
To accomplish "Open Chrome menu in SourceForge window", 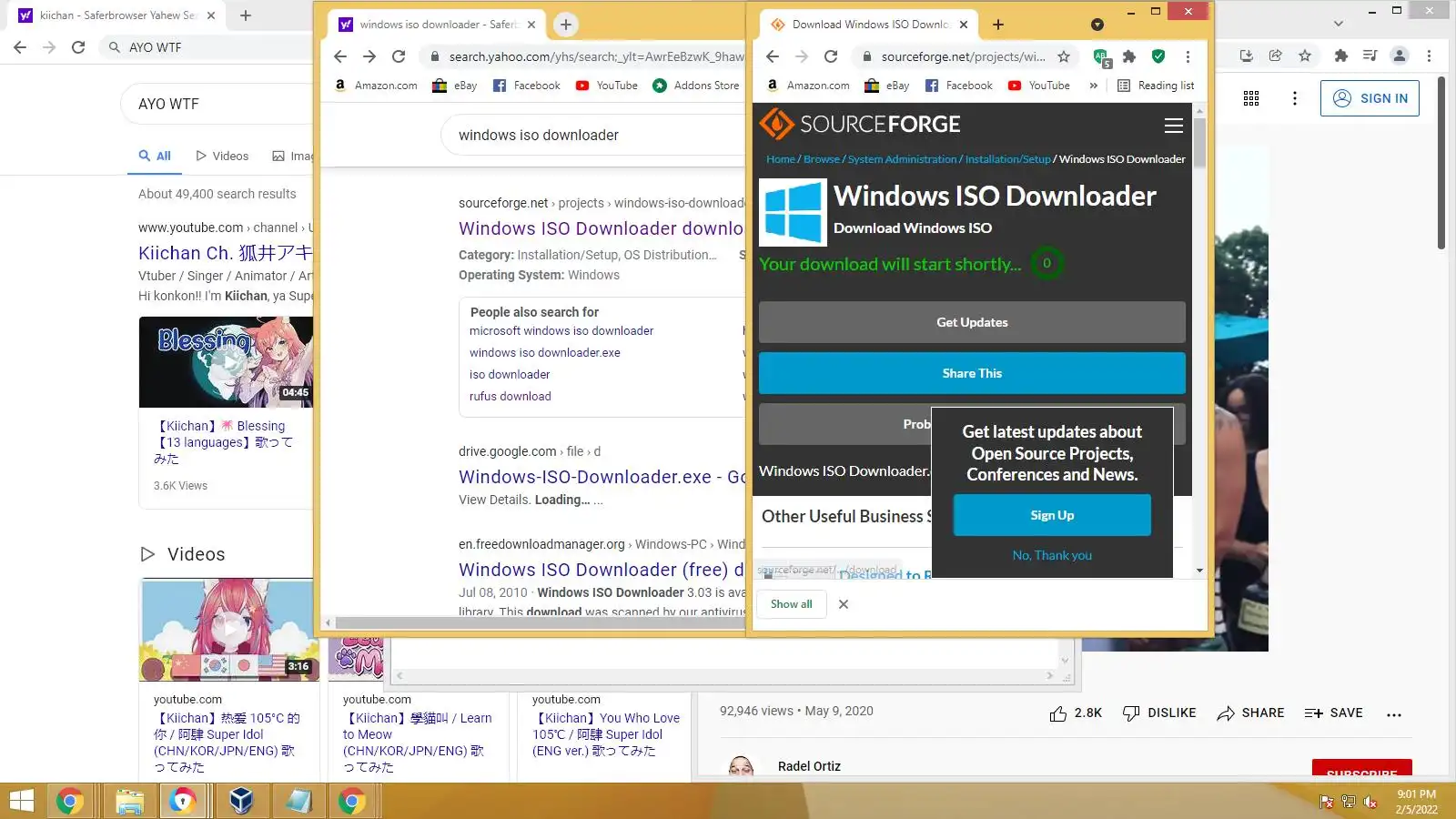I will point(1188,56).
